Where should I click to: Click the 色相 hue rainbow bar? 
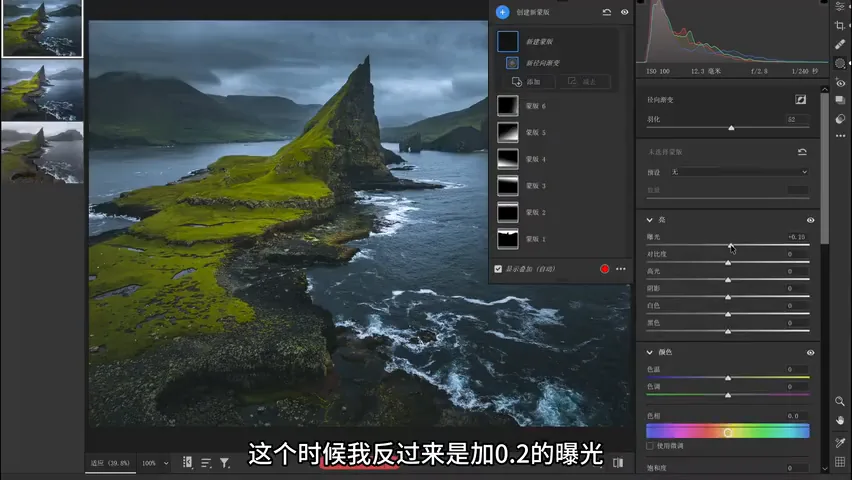[728, 432]
